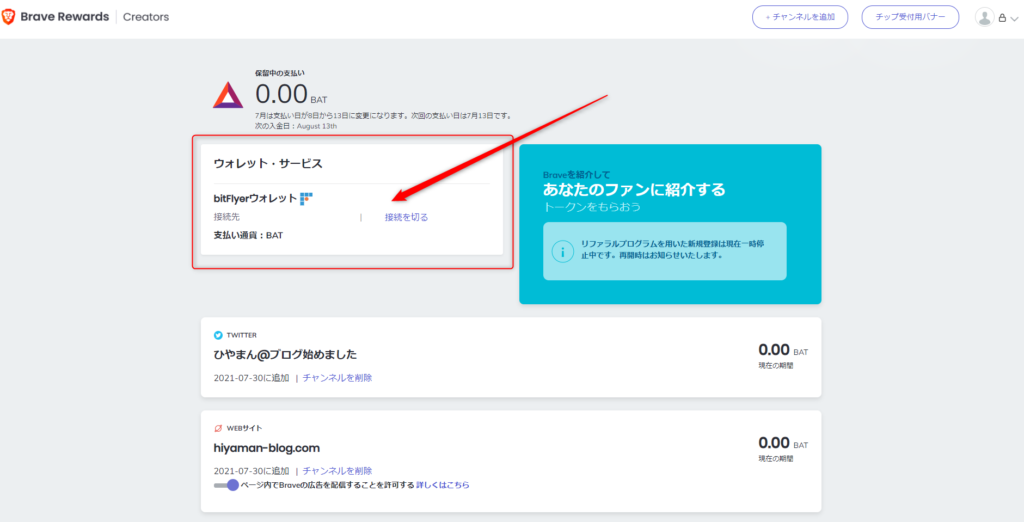Click the bitFlyer logo icon
This screenshot has width=1024, height=522.
pyautogui.click(x=306, y=198)
